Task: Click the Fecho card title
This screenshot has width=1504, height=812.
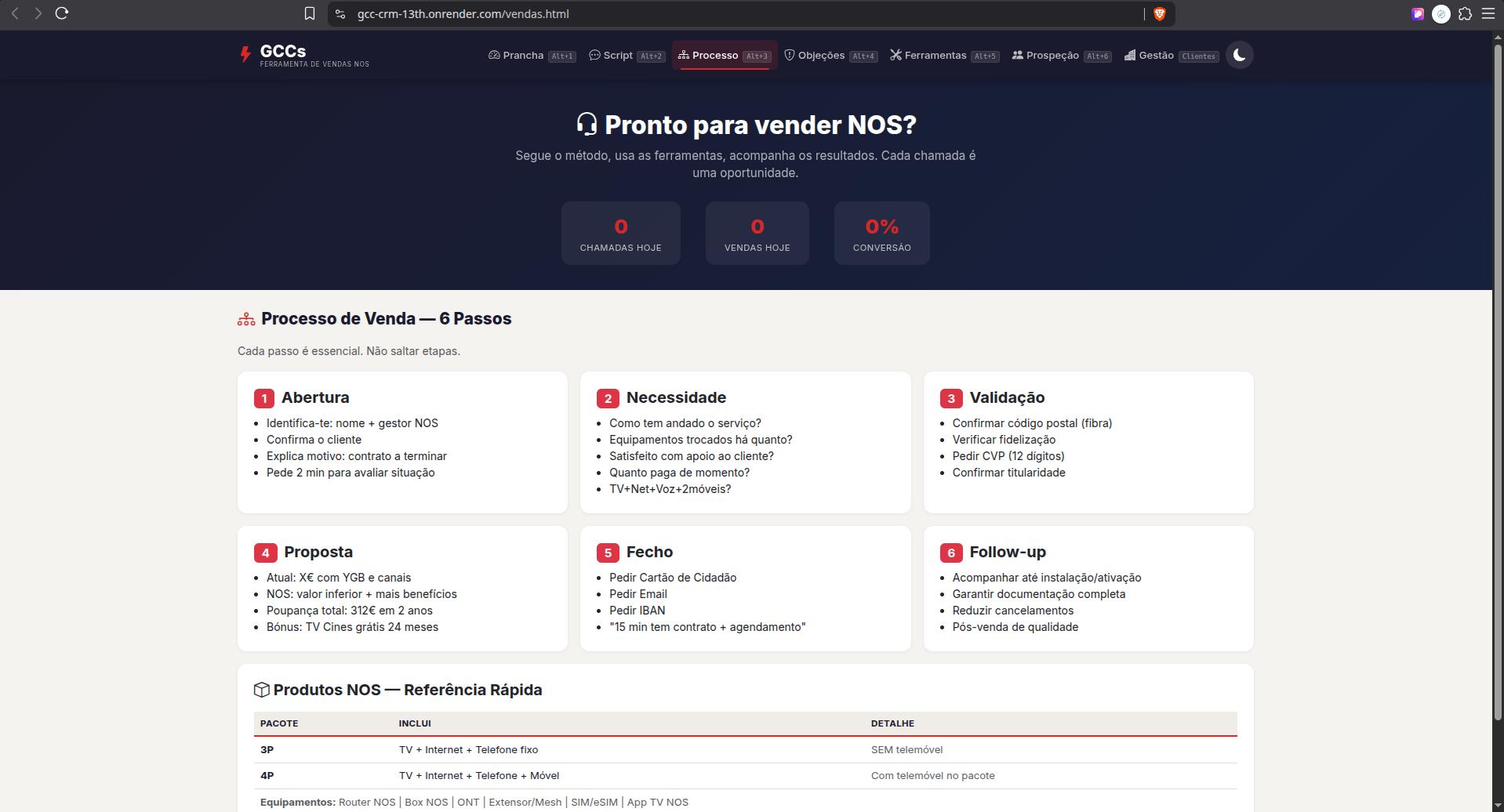Action: pos(649,552)
